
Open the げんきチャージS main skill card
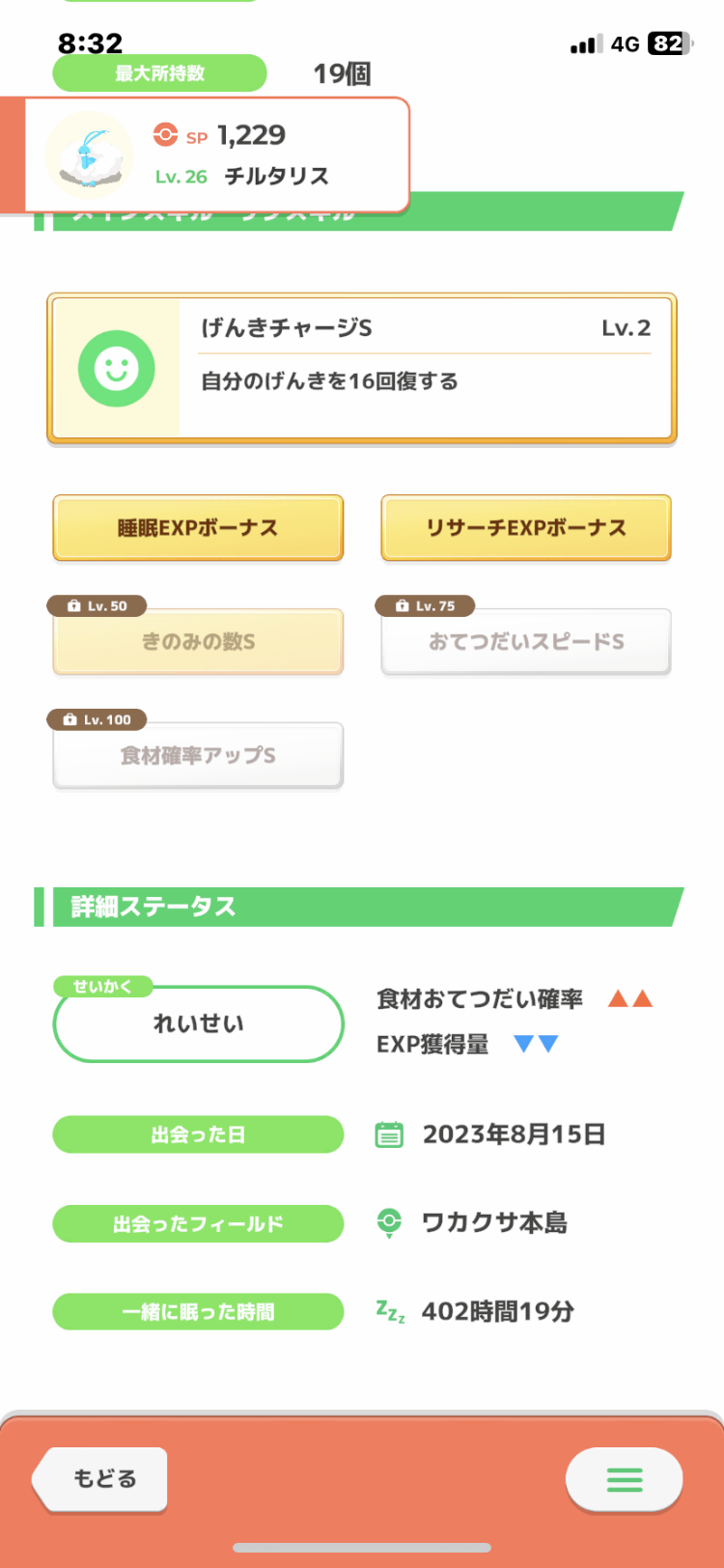(362, 368)
